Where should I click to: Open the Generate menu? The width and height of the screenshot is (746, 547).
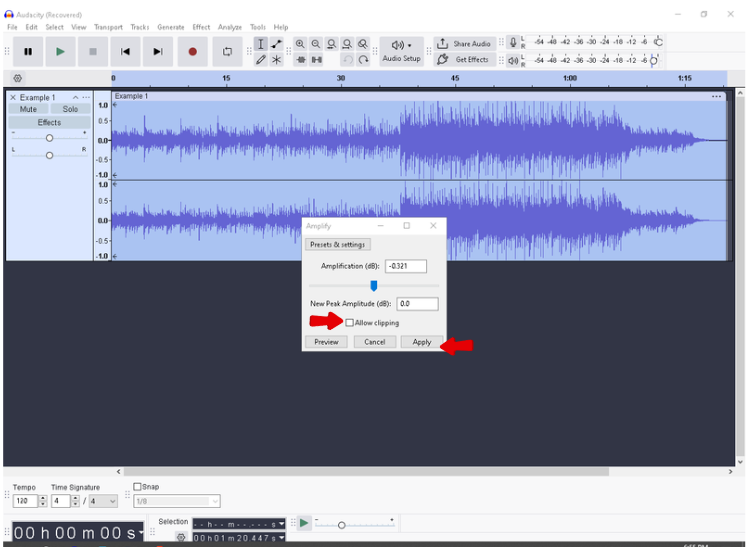click(170, 27)
